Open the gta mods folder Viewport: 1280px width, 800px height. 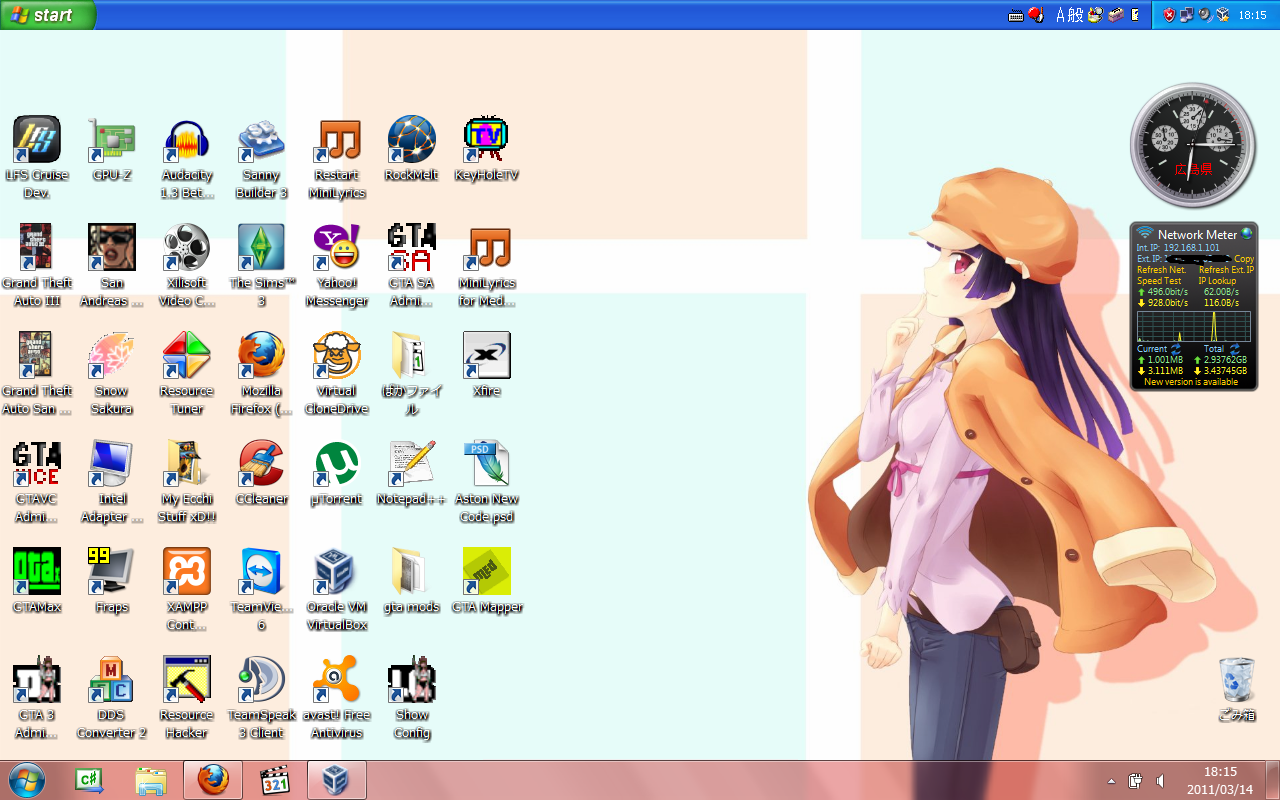pyautogui.click(x=412, y=580)
